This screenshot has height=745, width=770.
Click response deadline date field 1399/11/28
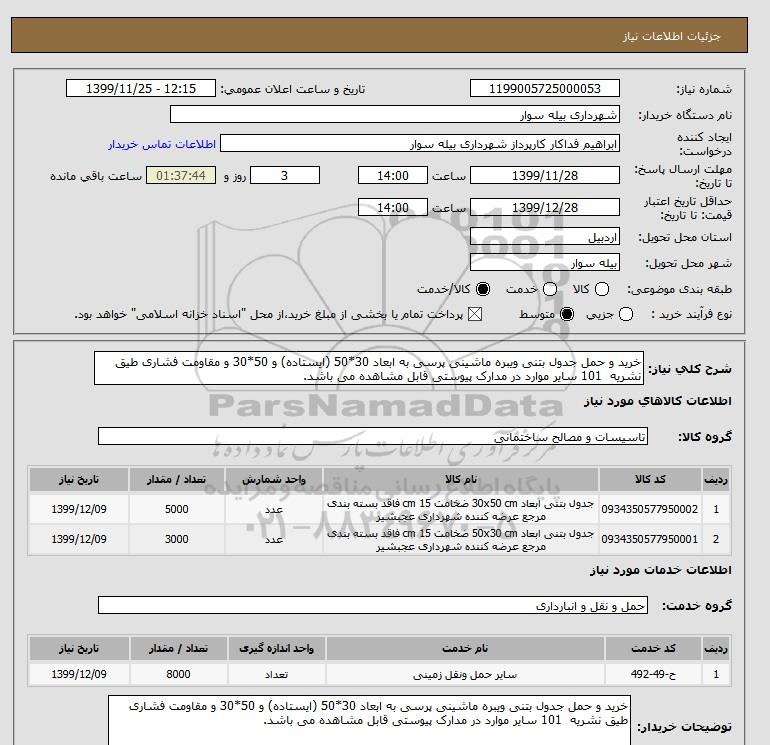[545, 175]
